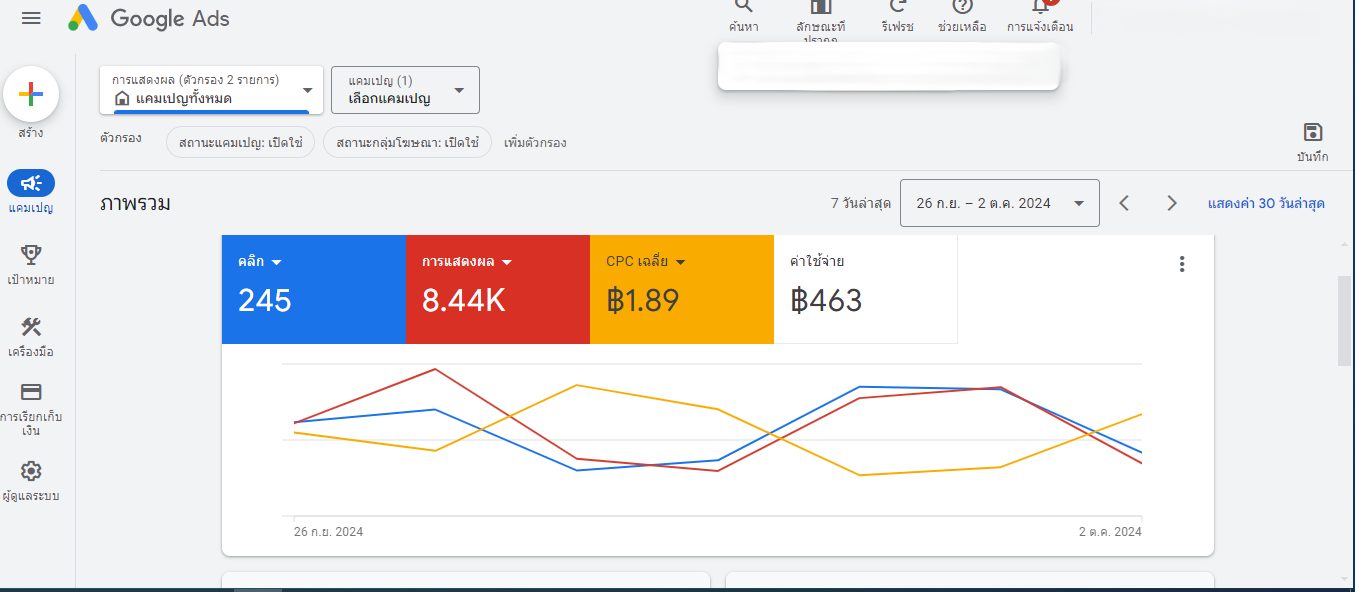Image resolution: width=1366 pixels, height=592 pixels.
Task: Click the three-dot chart options menu
Action: 1182,264
